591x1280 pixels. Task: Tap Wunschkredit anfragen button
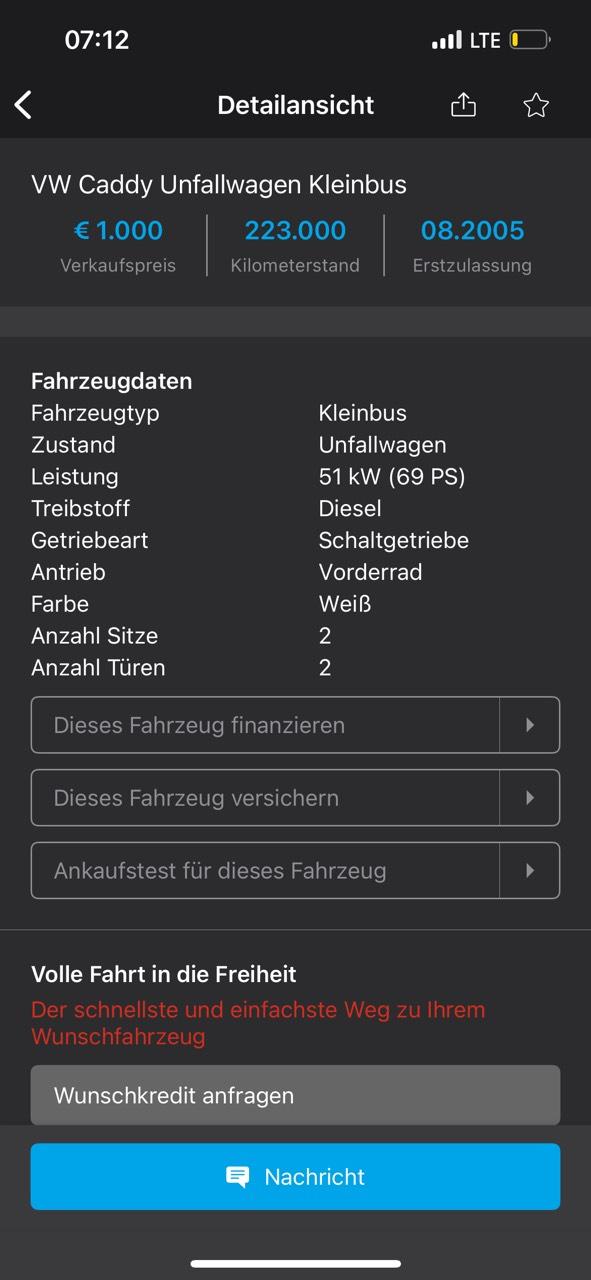click(295, 1095)
